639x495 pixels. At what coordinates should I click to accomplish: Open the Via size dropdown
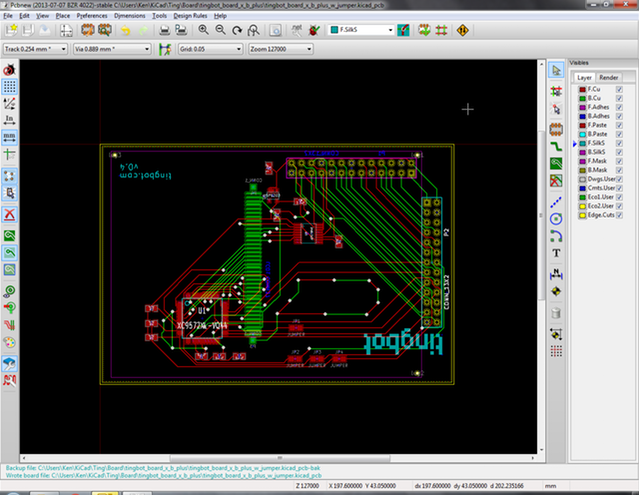(x=112, y=49)
